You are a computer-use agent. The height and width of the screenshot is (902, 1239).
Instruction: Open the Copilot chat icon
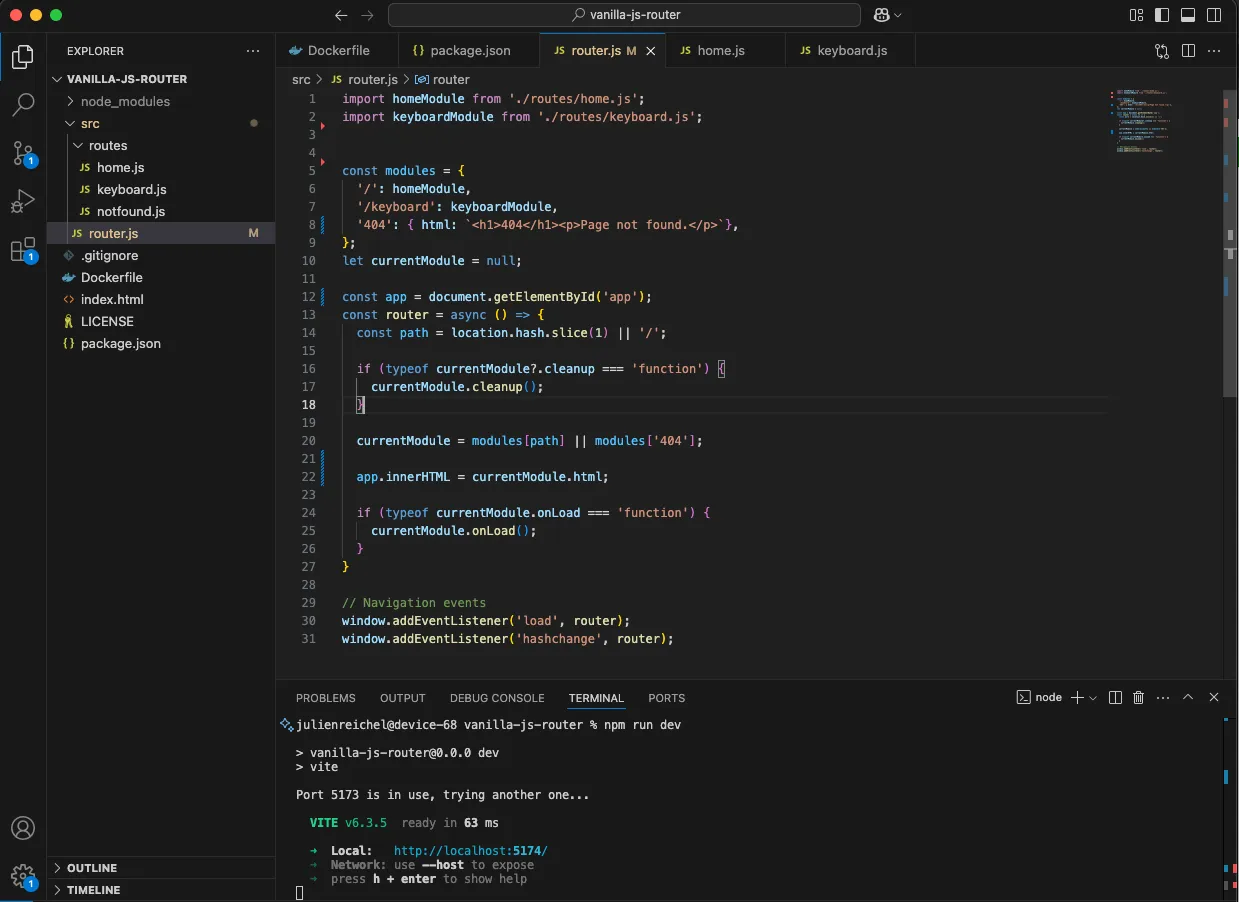pos(881,15)
